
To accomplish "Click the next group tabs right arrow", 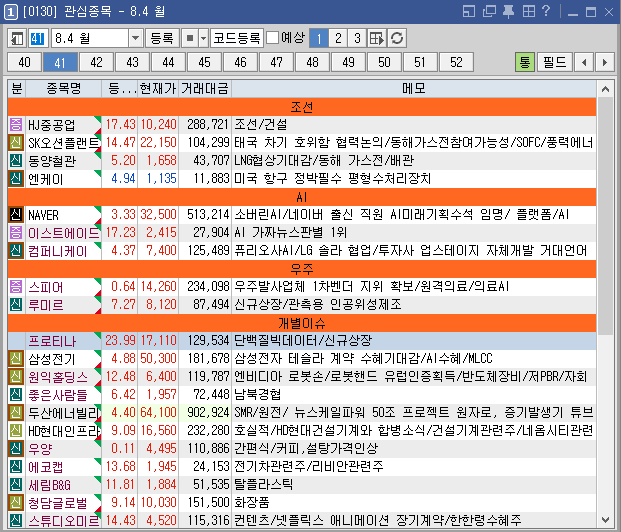I will point(604,62).
